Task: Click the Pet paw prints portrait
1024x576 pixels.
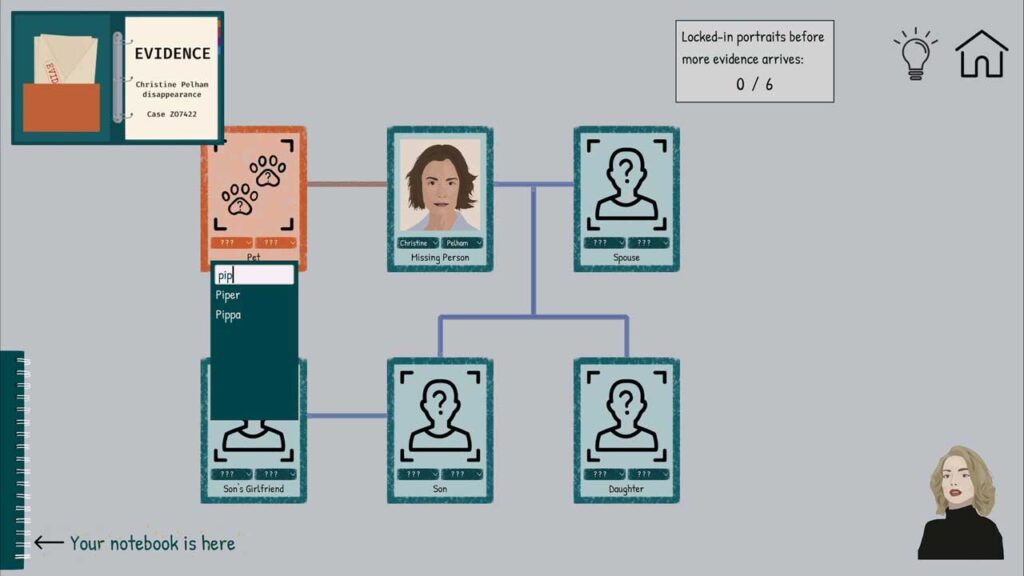Action: point(253,183)
